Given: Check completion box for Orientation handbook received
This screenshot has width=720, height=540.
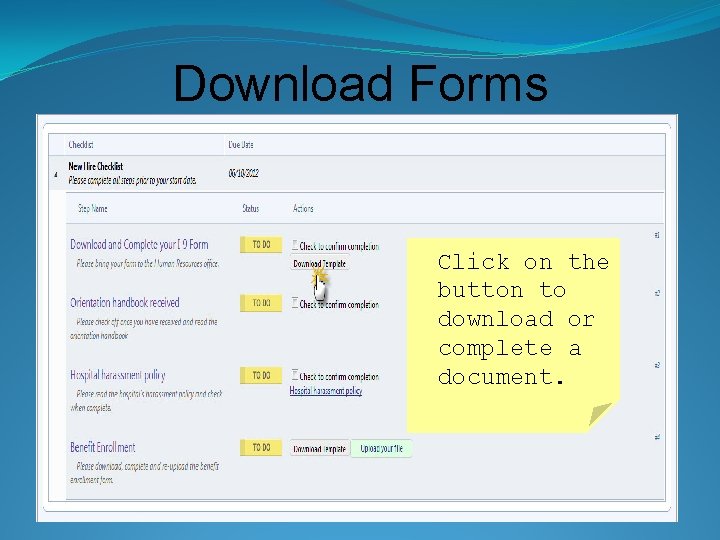Looking at the screenshot, I should pos(295,303).
